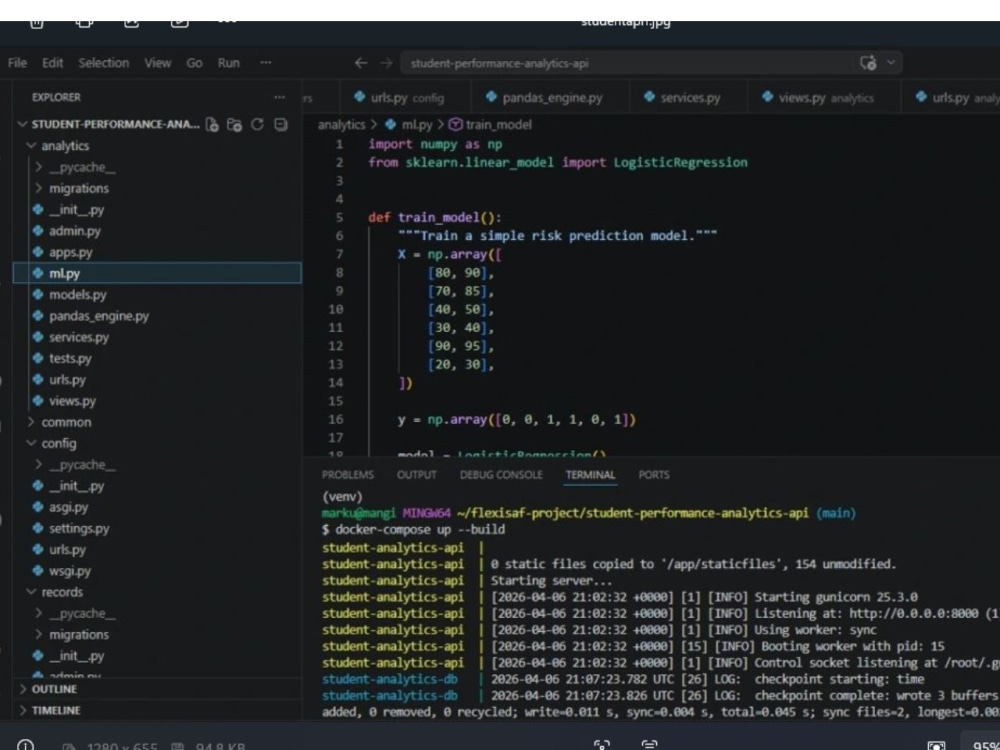Click the New File icon in Explorer header
1000x750 pixels.
pyautogui.click(x=212, y=124)
